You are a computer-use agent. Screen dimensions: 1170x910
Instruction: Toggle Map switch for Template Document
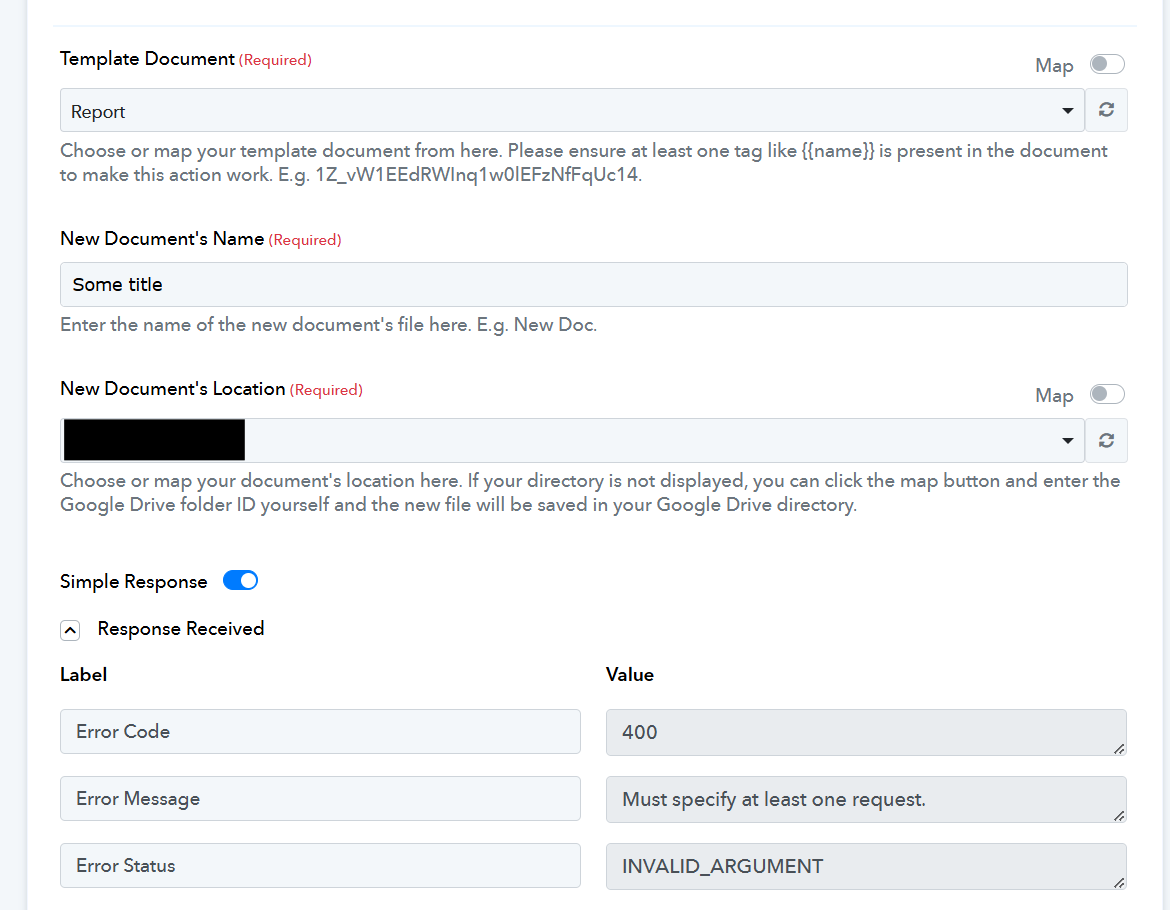tap(1107, 64)
